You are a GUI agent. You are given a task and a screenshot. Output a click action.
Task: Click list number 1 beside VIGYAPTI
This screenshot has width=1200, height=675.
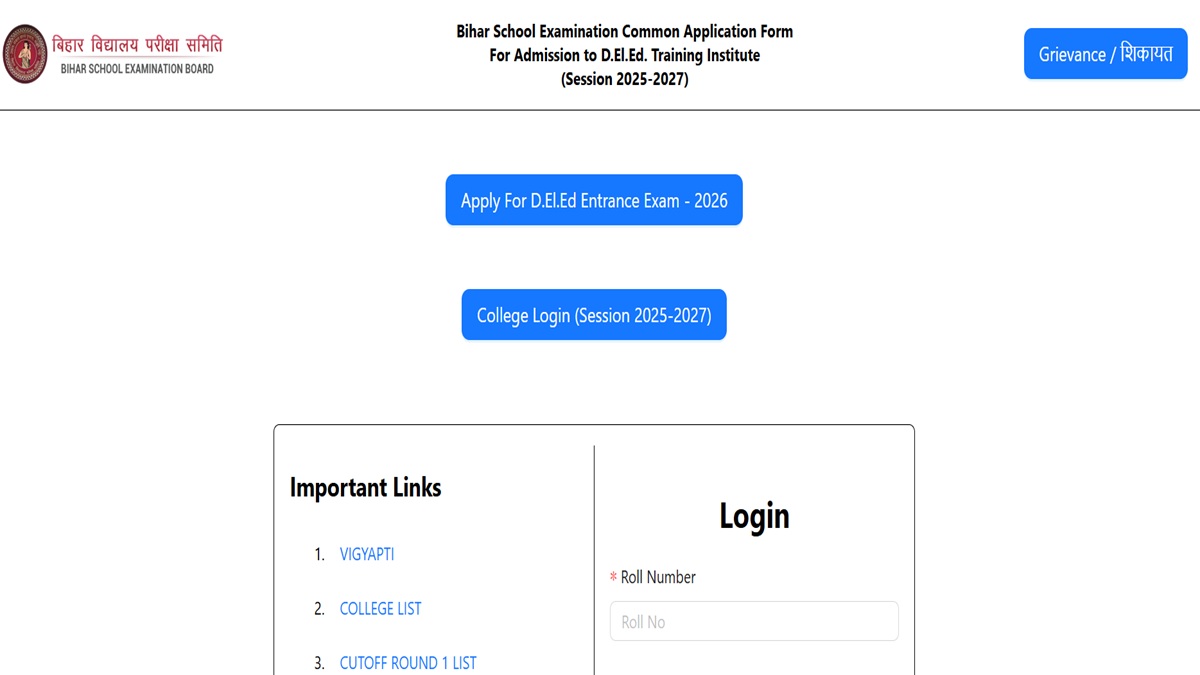pyautogui.click(x=319, y=554)
